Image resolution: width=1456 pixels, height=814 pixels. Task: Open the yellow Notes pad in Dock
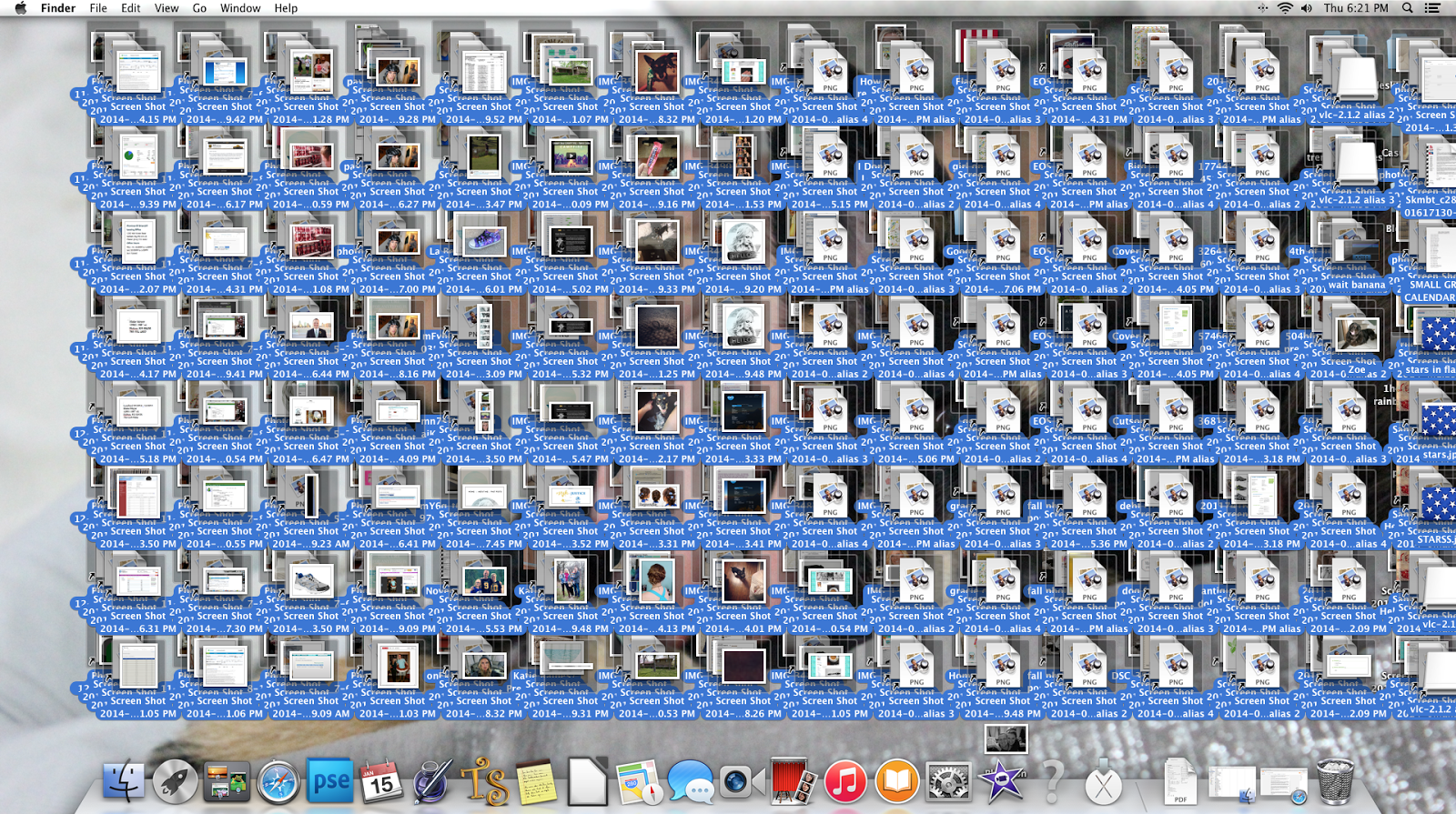pos(536,781)
